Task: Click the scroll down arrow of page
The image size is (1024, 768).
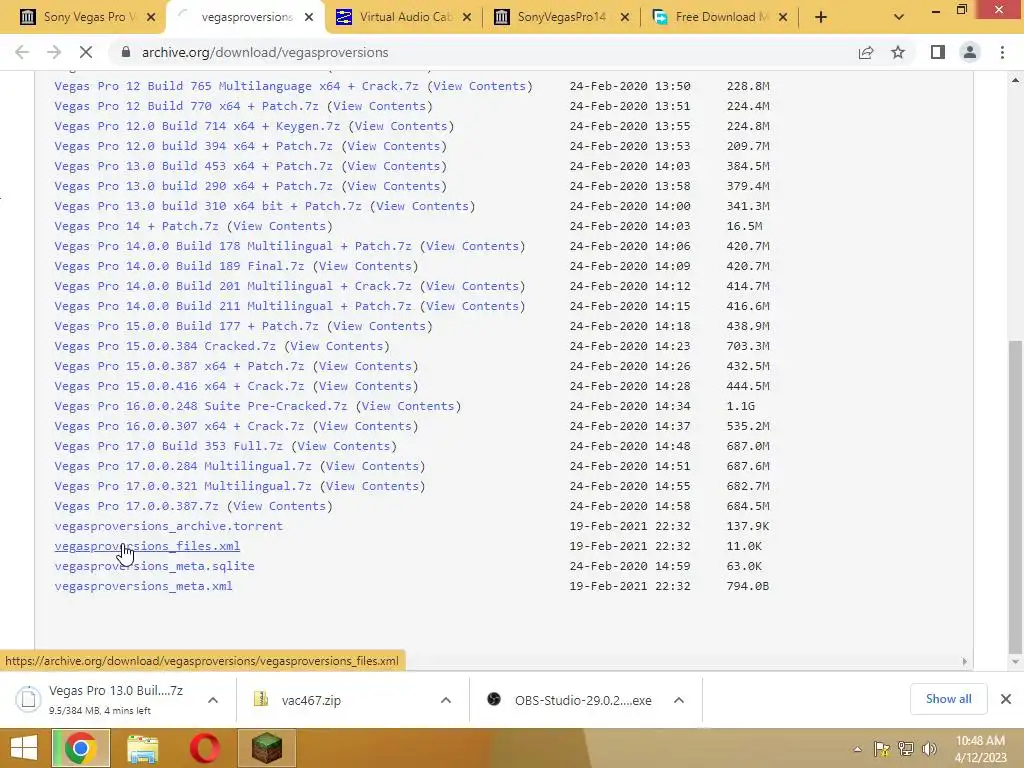Action: 1015,662
